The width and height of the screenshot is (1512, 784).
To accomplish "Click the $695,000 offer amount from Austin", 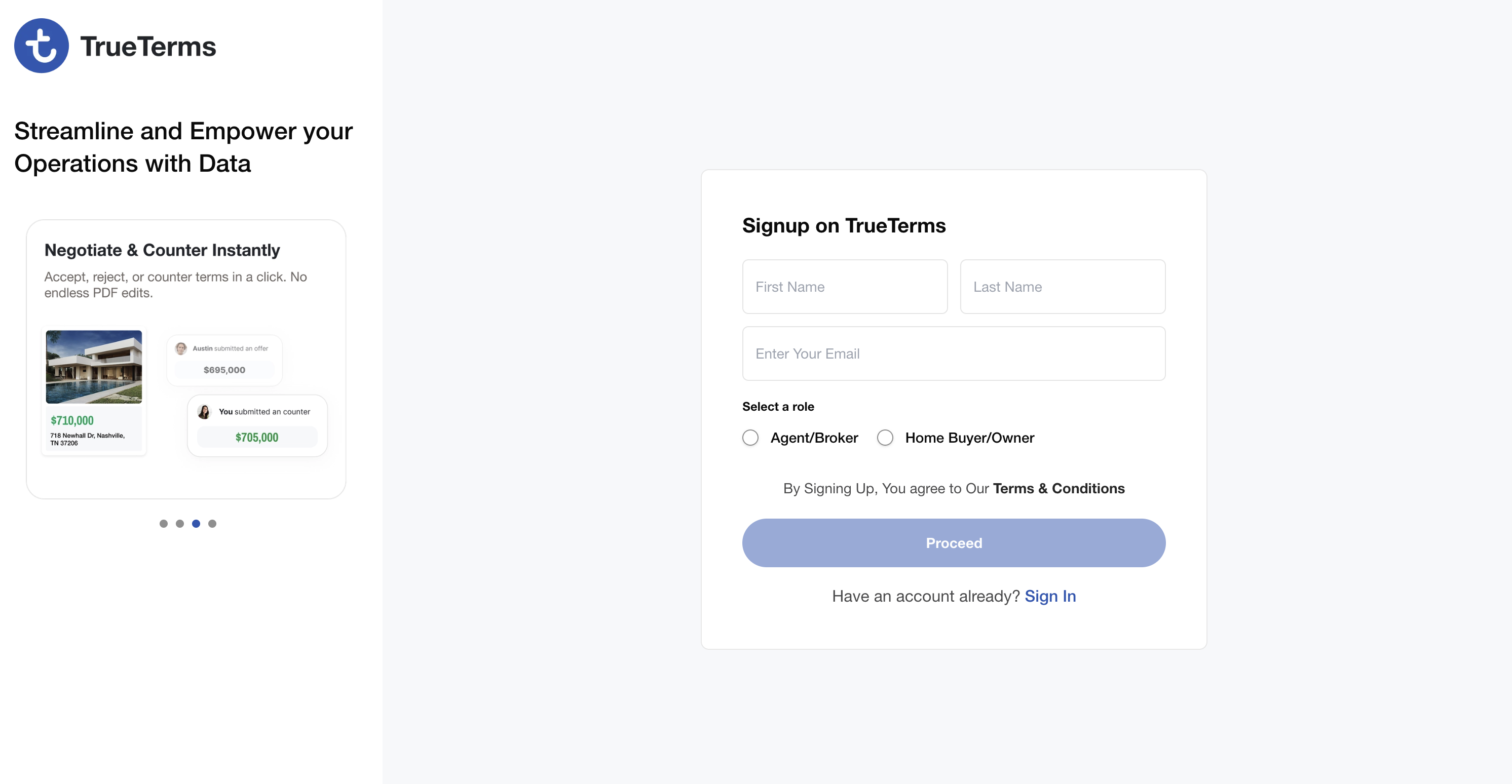I will [224, 370].
